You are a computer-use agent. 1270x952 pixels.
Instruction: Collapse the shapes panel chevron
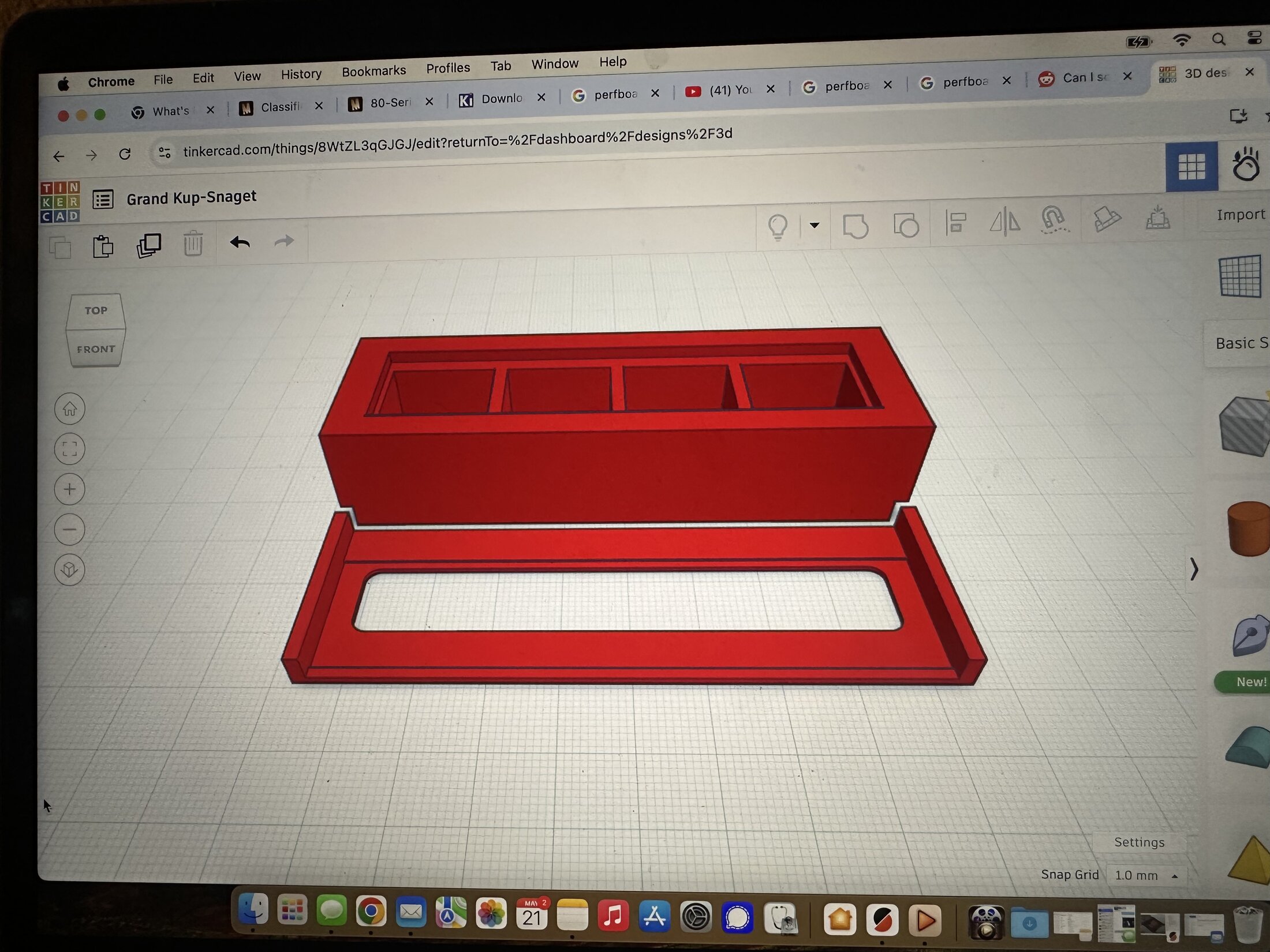point(1194,569)
